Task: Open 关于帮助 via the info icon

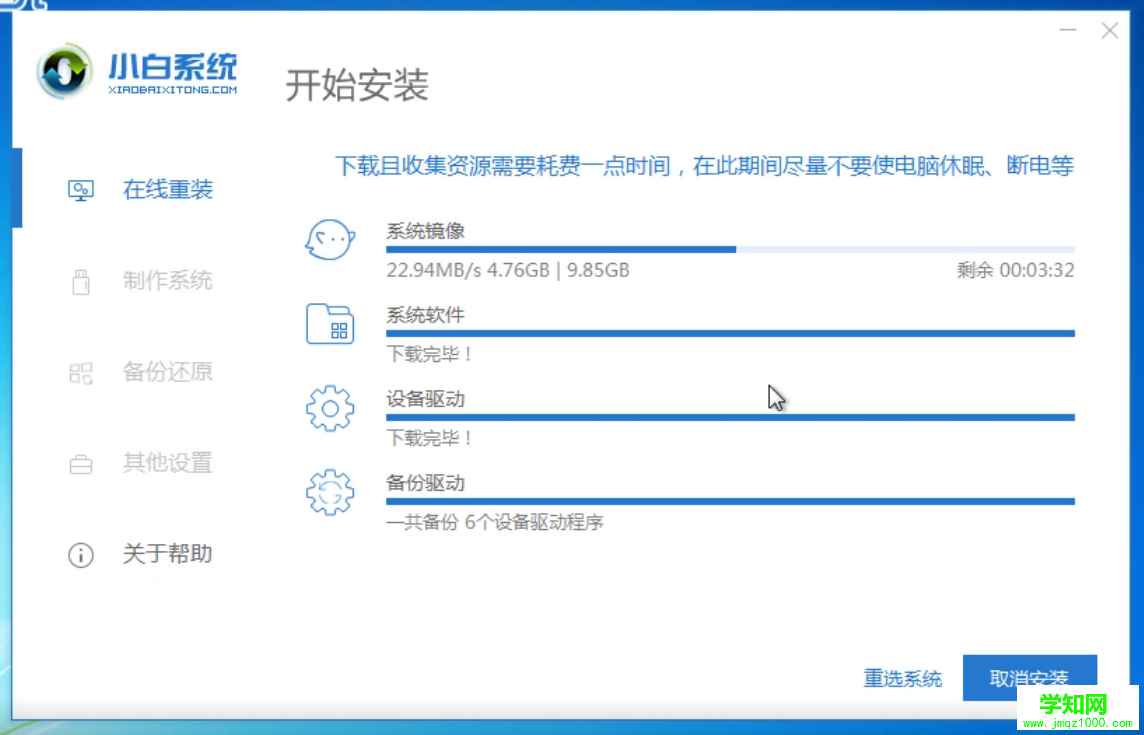Action: tap(80, 555)
